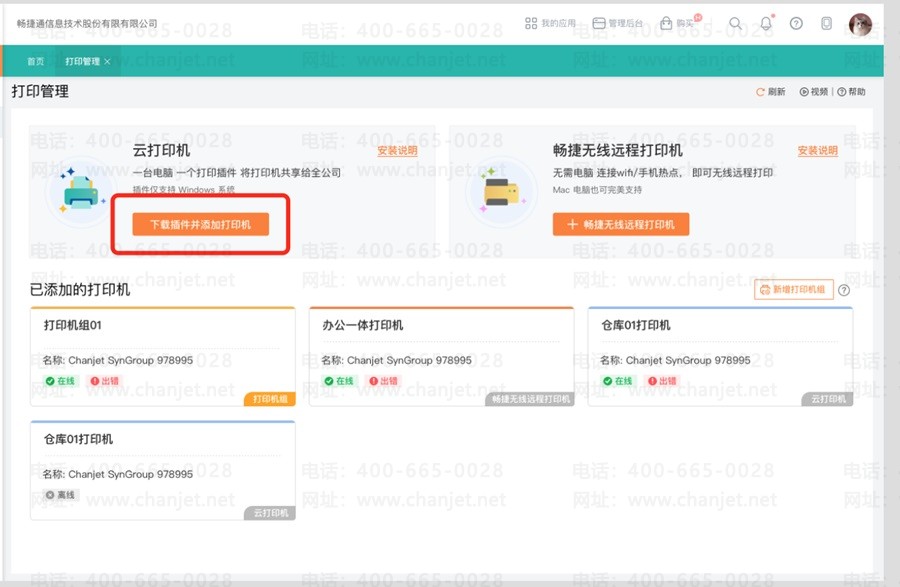
Task: Click the orange 打印机组 type tag
Action: [270, 399]
